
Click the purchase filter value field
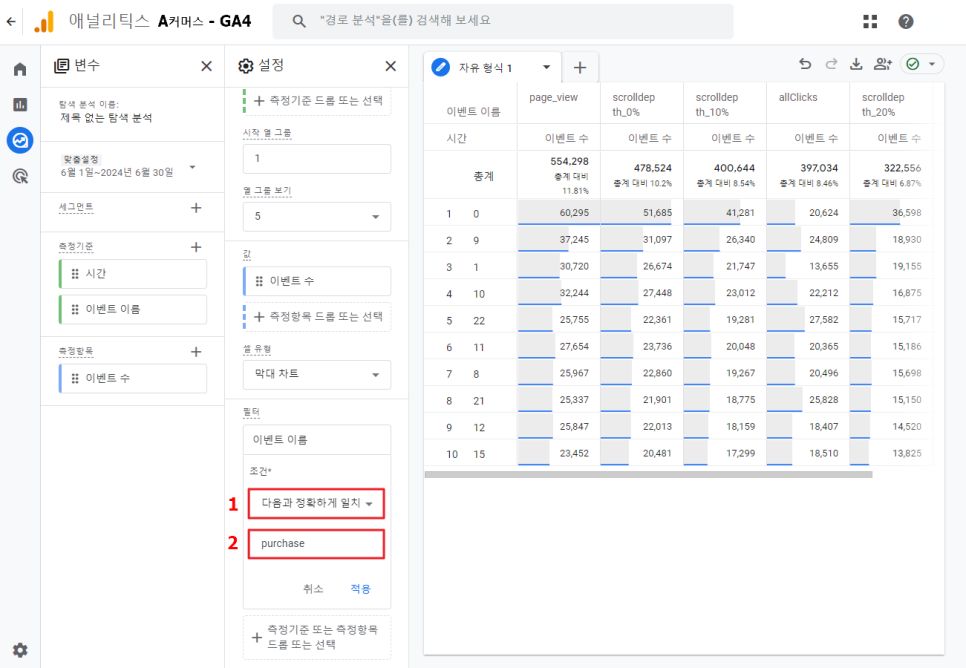[317, 544]
